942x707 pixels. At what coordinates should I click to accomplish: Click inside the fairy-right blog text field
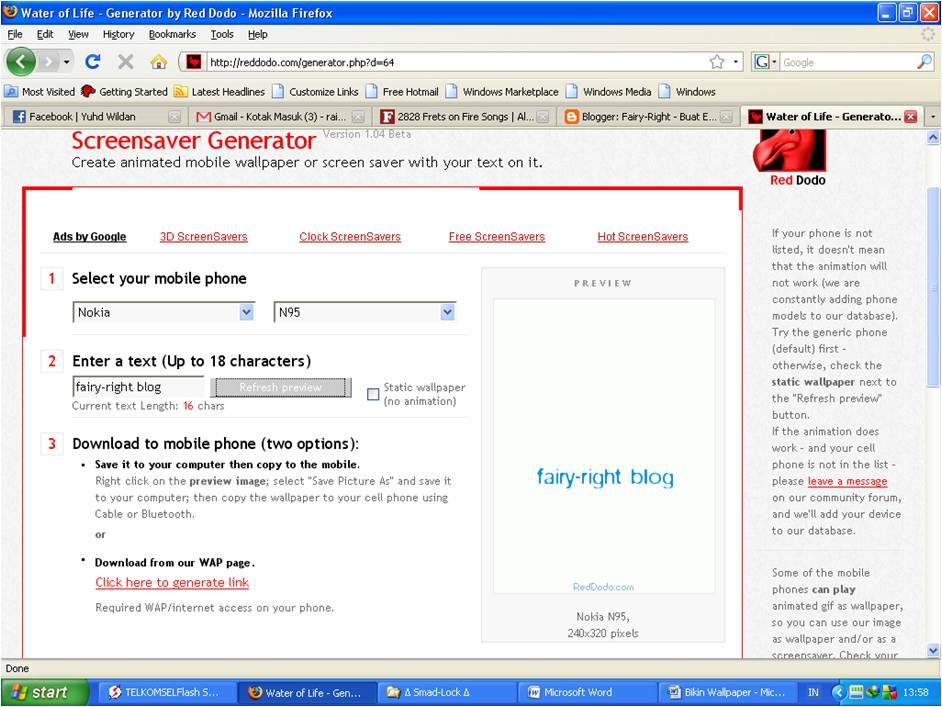[x=135, y=386]
